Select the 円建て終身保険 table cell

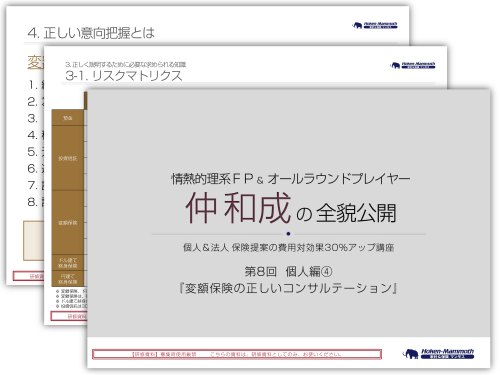tap(68, 279)
